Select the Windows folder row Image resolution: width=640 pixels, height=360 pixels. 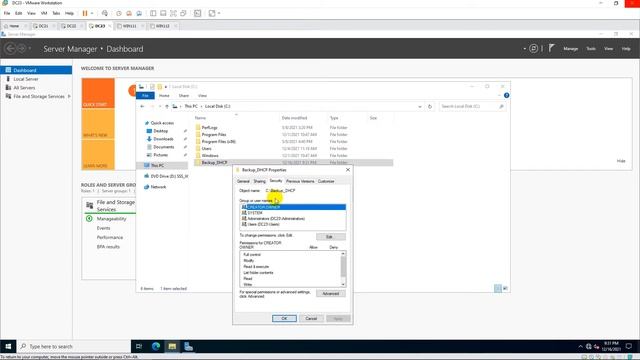coord(293,156)
